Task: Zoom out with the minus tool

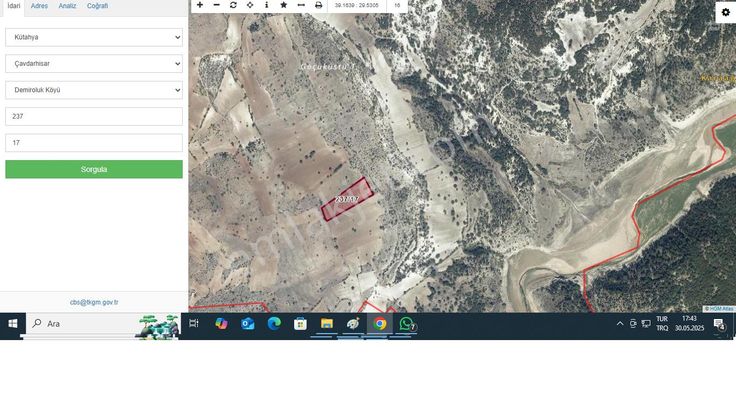Action: (x=216, y=5)
